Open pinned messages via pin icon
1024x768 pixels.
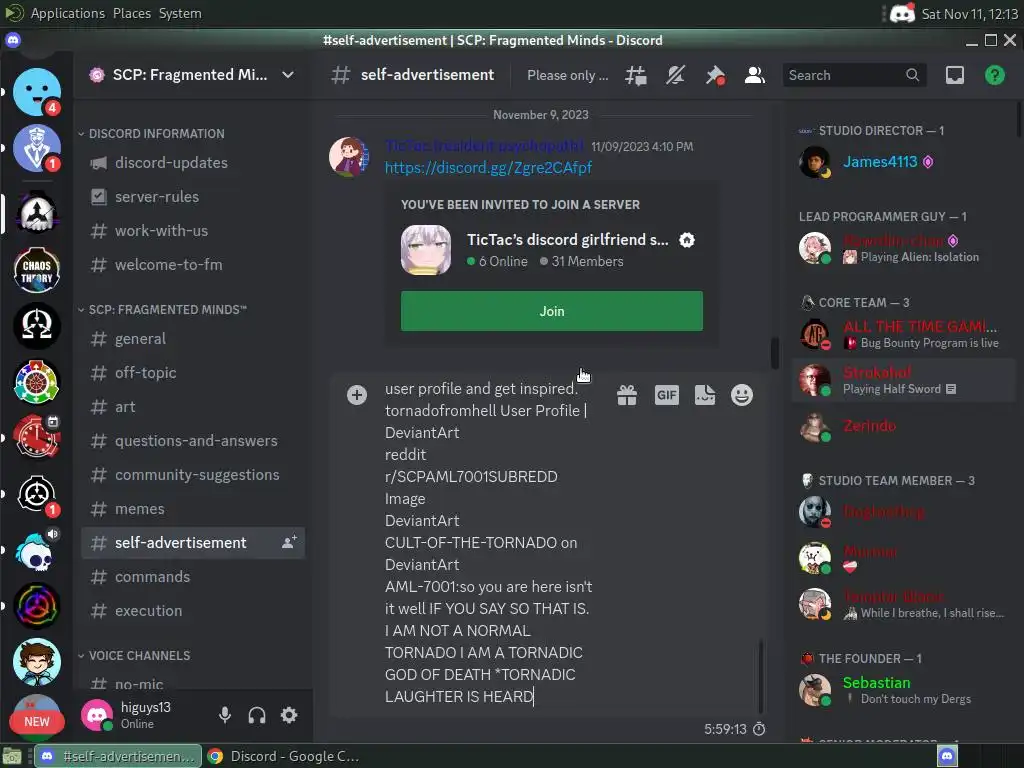tap(715, 75)
